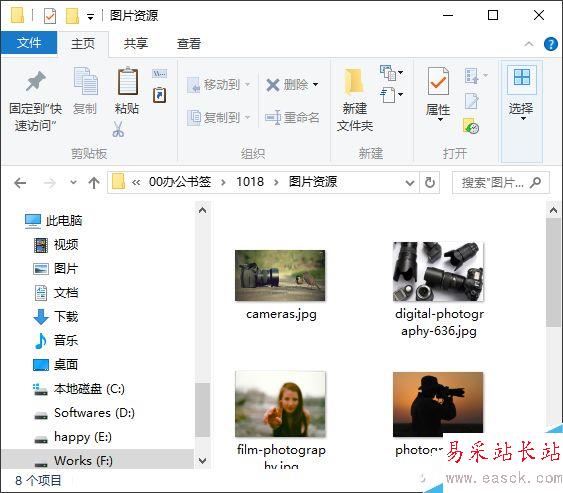Pin folder to Quick access
The width and height of the screenshot is (563, 493).
(x=35, y=100)
